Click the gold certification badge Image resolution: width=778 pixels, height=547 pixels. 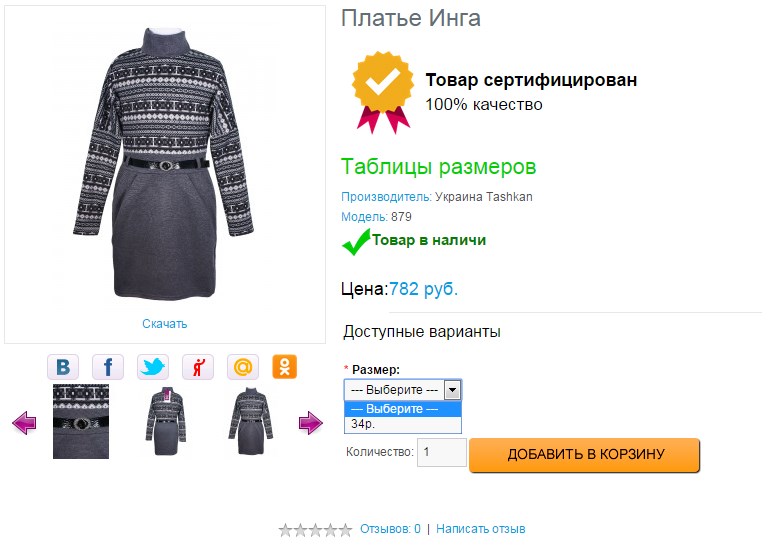[x=383, y=92]
